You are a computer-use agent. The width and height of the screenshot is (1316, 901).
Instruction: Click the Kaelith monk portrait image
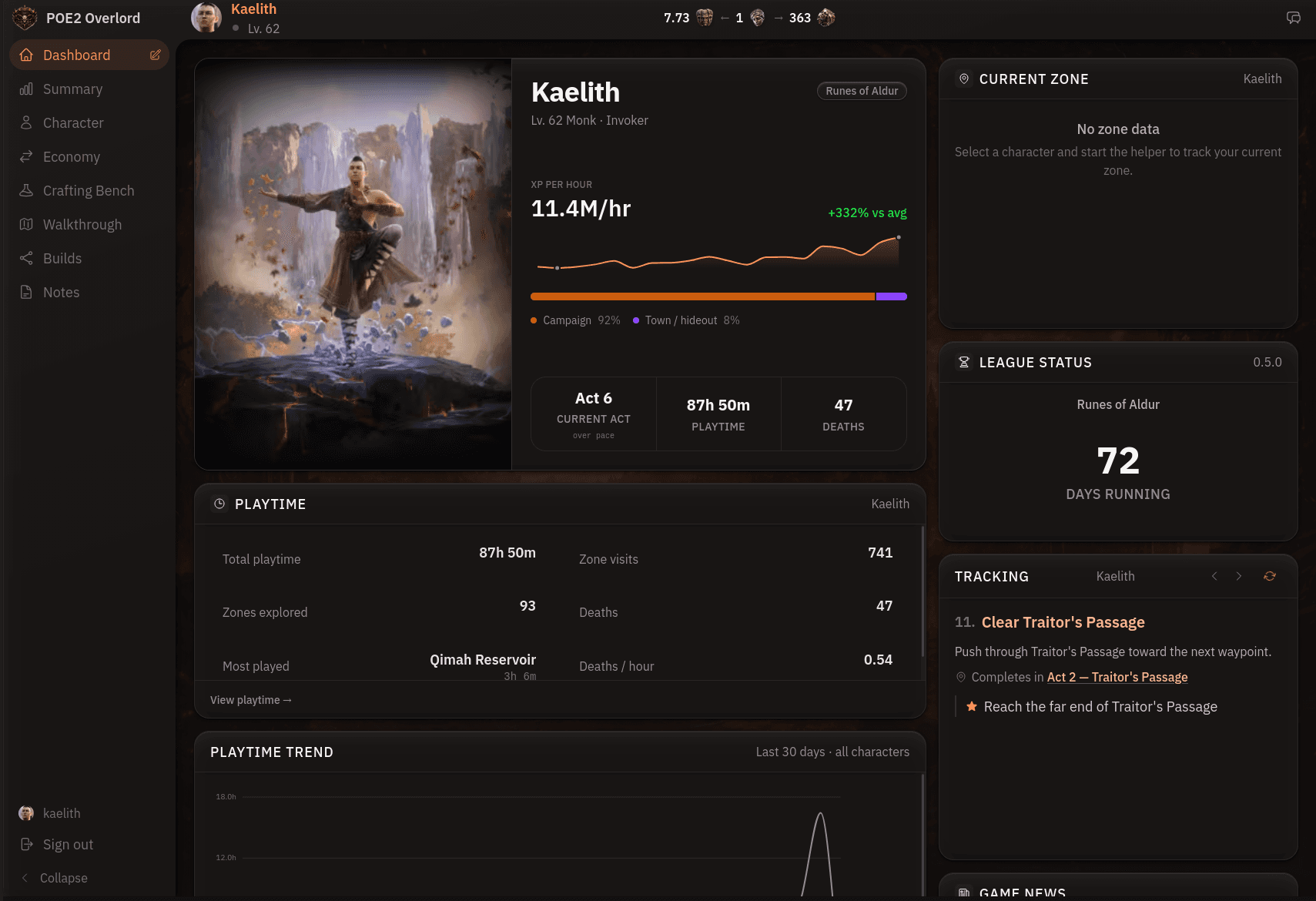tap(353, 264)
